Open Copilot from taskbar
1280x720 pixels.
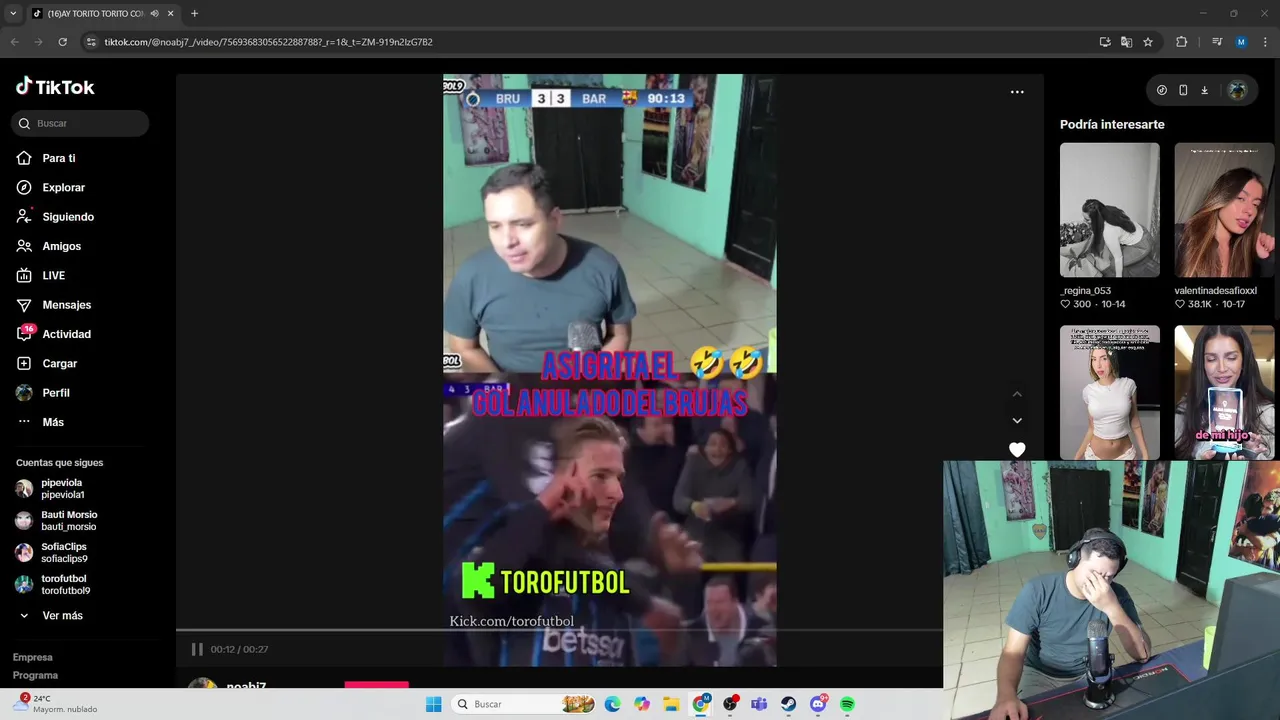[x=642, y=704]
